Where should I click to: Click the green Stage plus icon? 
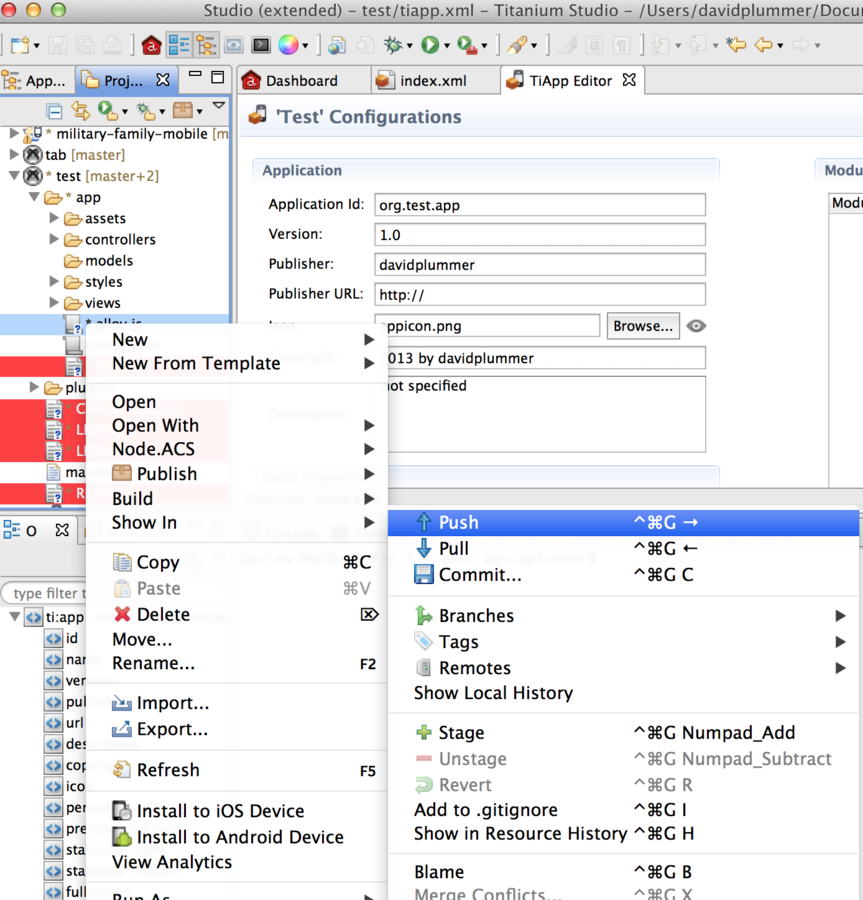[x=423, y=732]
